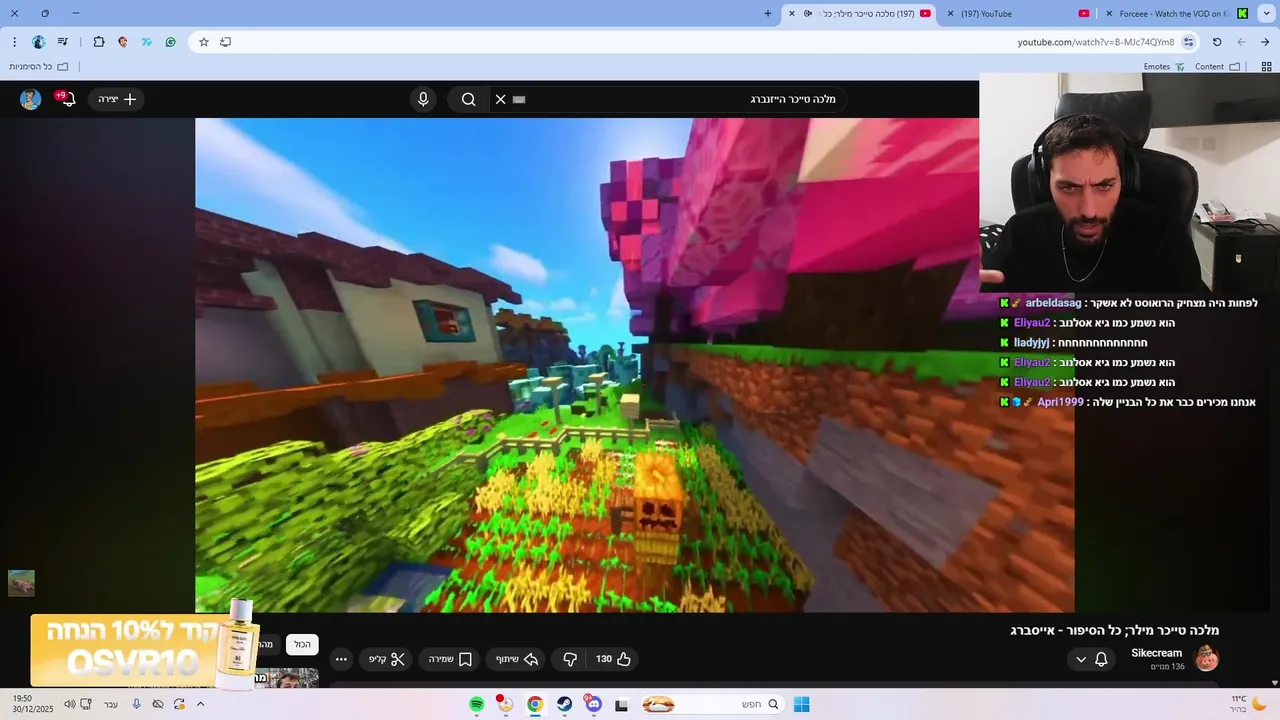1280x720 pixels.
Task: Click Apri1999 username in chat overlay
Action: pyautogui.click(x=1060, y=402)
